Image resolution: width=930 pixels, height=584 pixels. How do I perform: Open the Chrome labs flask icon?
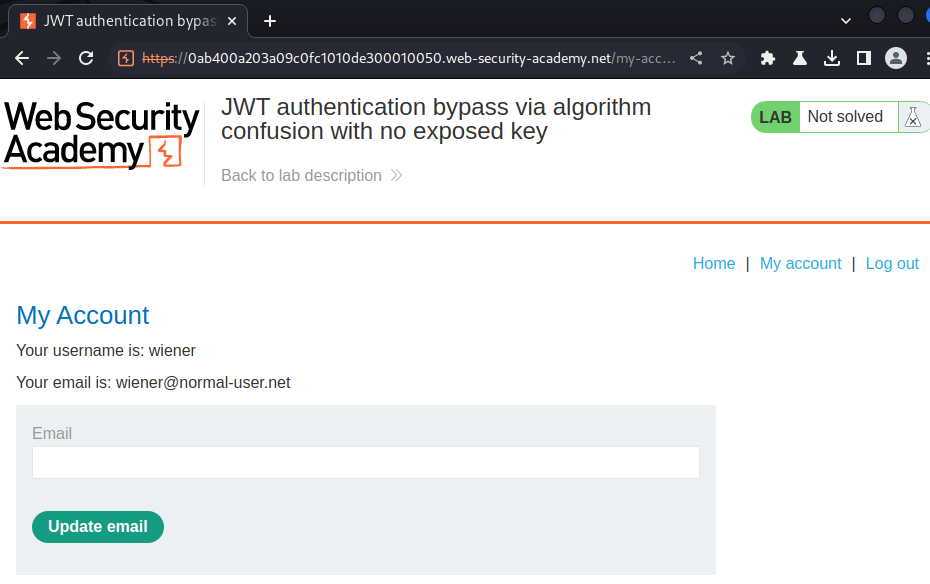coord(800,58)
